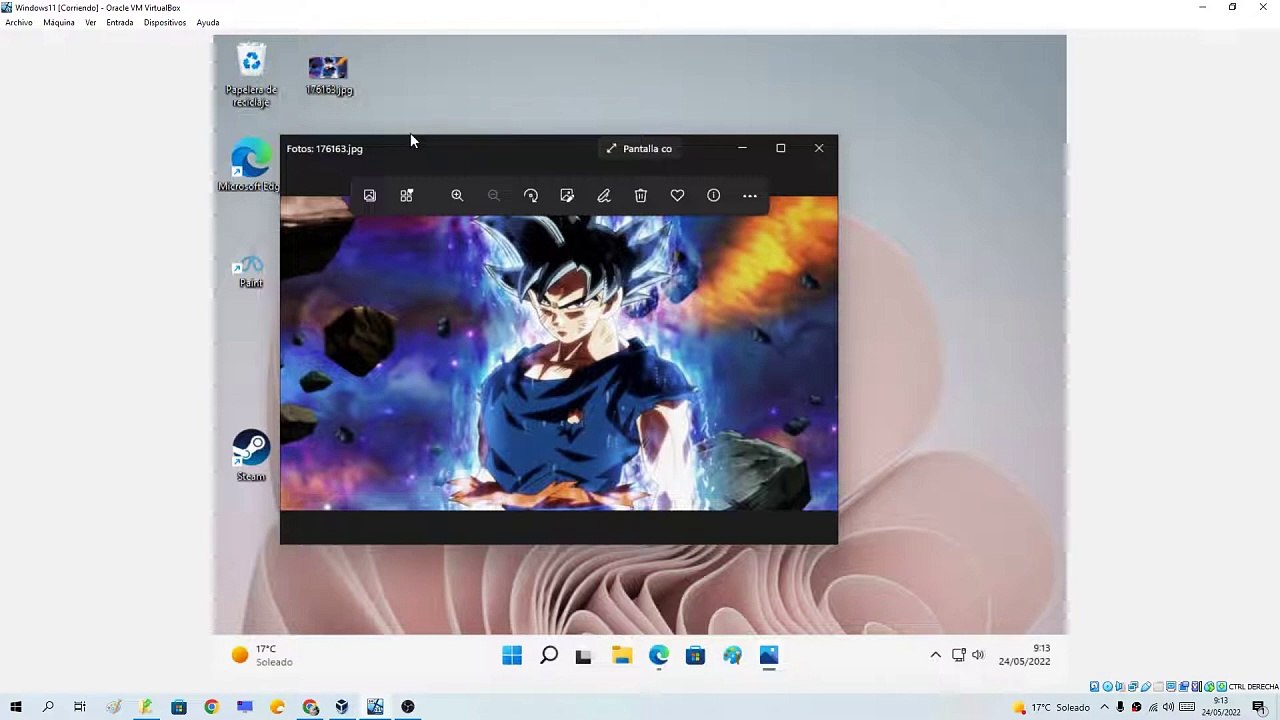The image size is (1280, 720).
Task: Click the host 17°C Soleado weather widget
Action: [x=1051, y=707]
